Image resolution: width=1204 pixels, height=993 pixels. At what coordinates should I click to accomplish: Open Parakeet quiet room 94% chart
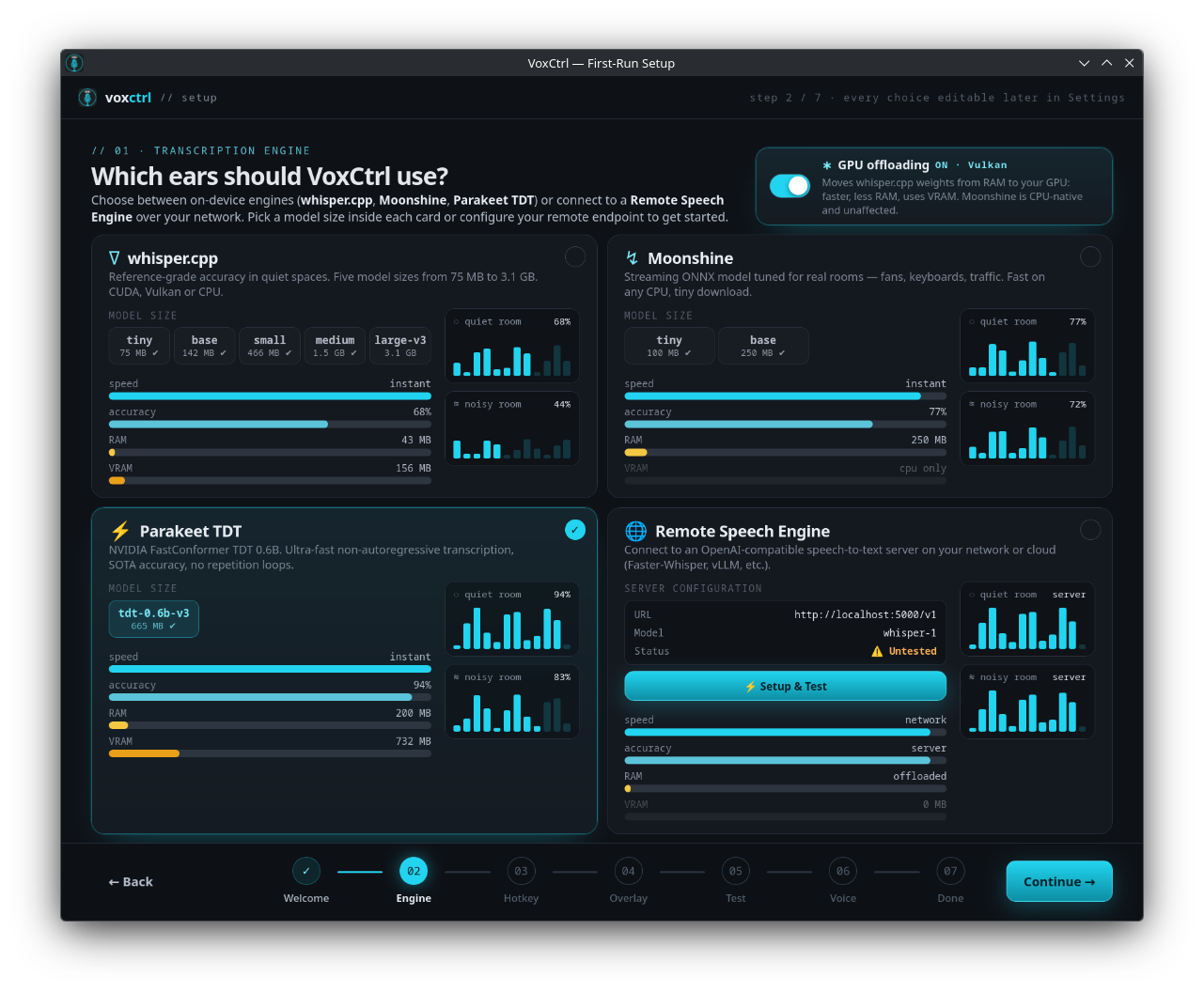coord(512,619)
